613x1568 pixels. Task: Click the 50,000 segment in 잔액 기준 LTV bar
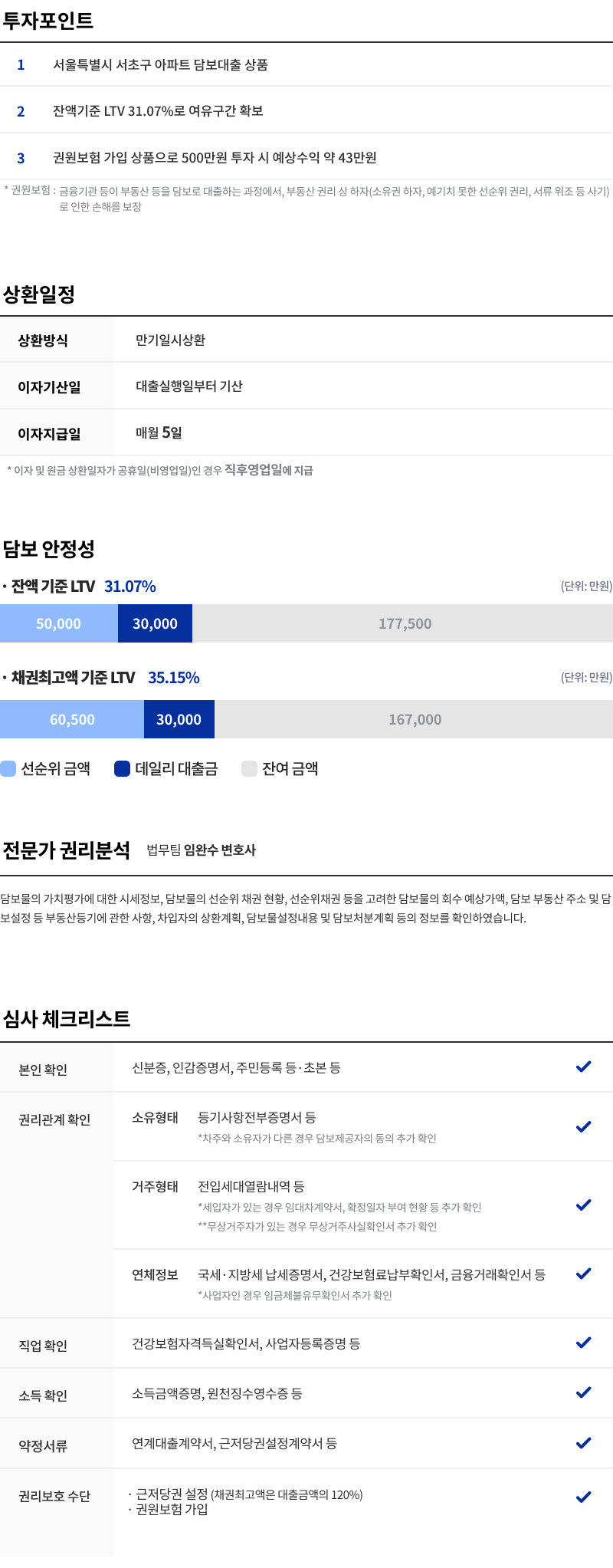(x=59, y=623)
